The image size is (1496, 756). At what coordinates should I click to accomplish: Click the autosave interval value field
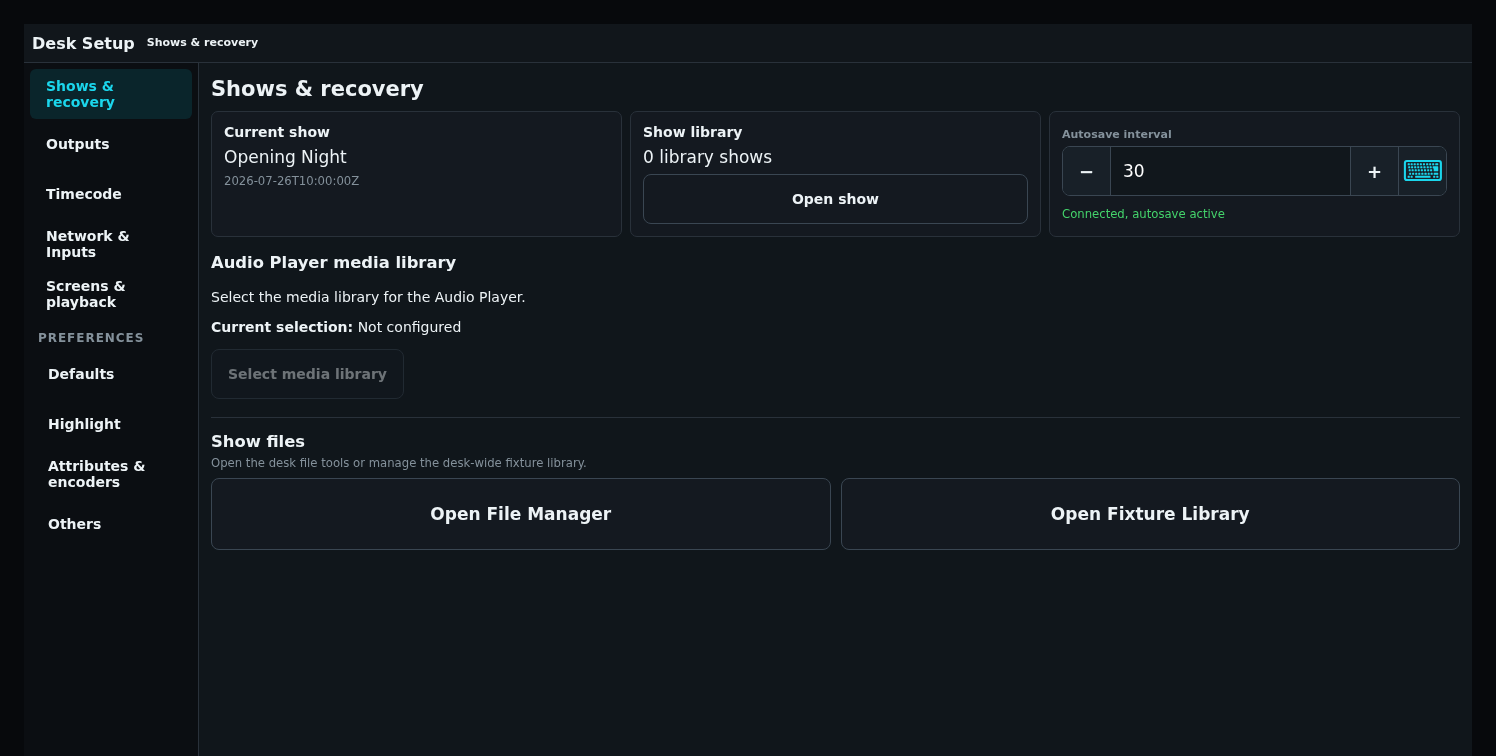tap(1230, 171)
